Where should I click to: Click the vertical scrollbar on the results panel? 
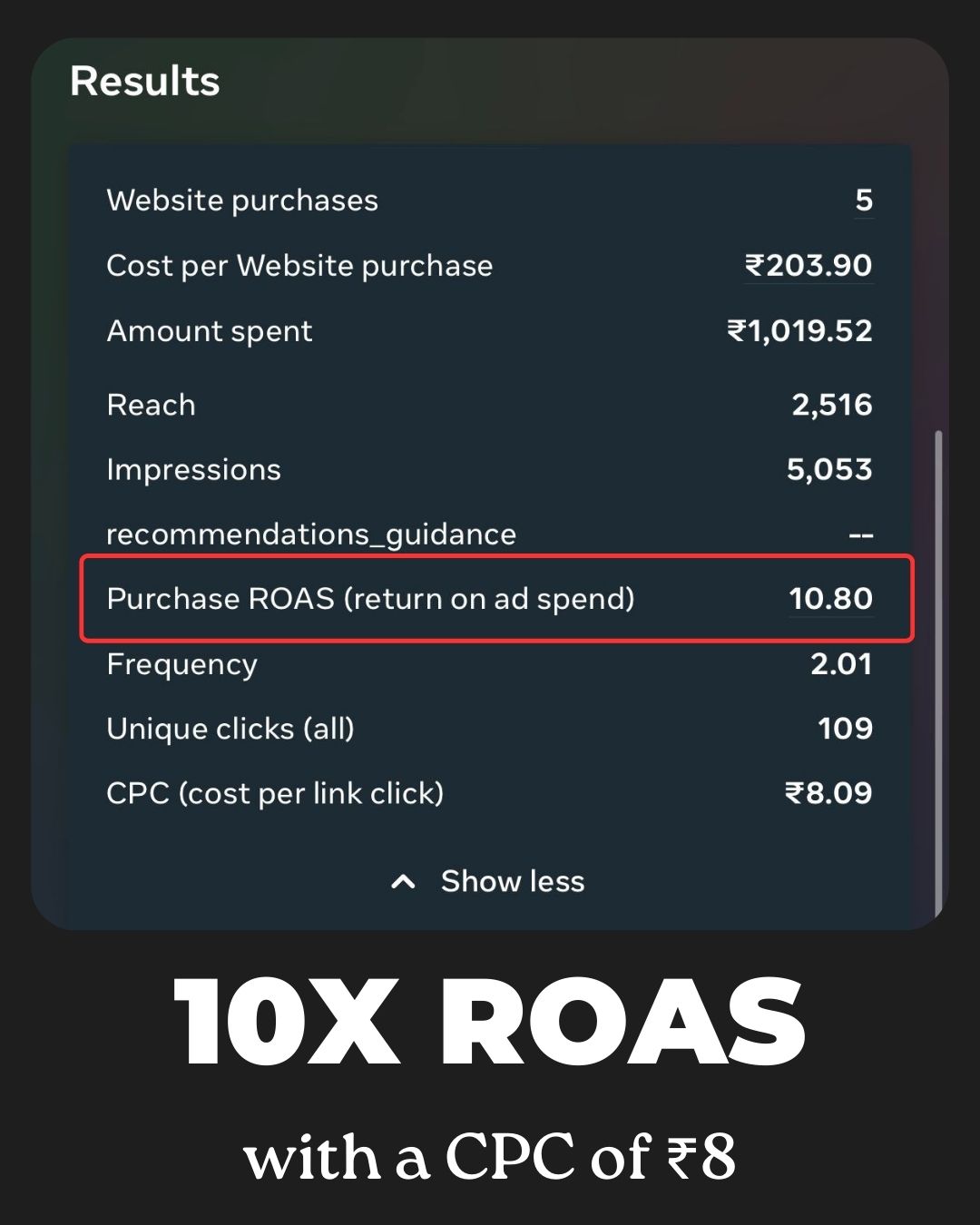[x=938, y=671]
